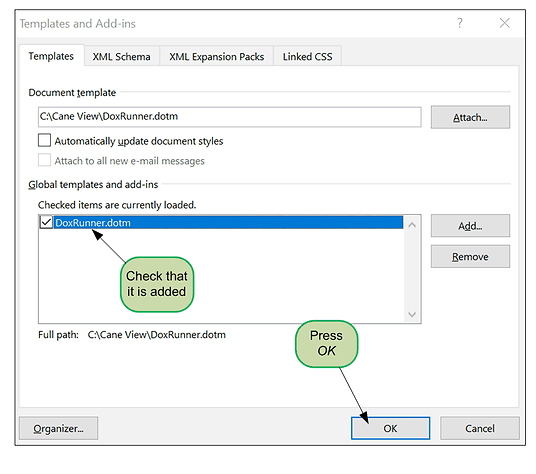Click the Attach... button
Screen dimensions: 536x474
470,117
